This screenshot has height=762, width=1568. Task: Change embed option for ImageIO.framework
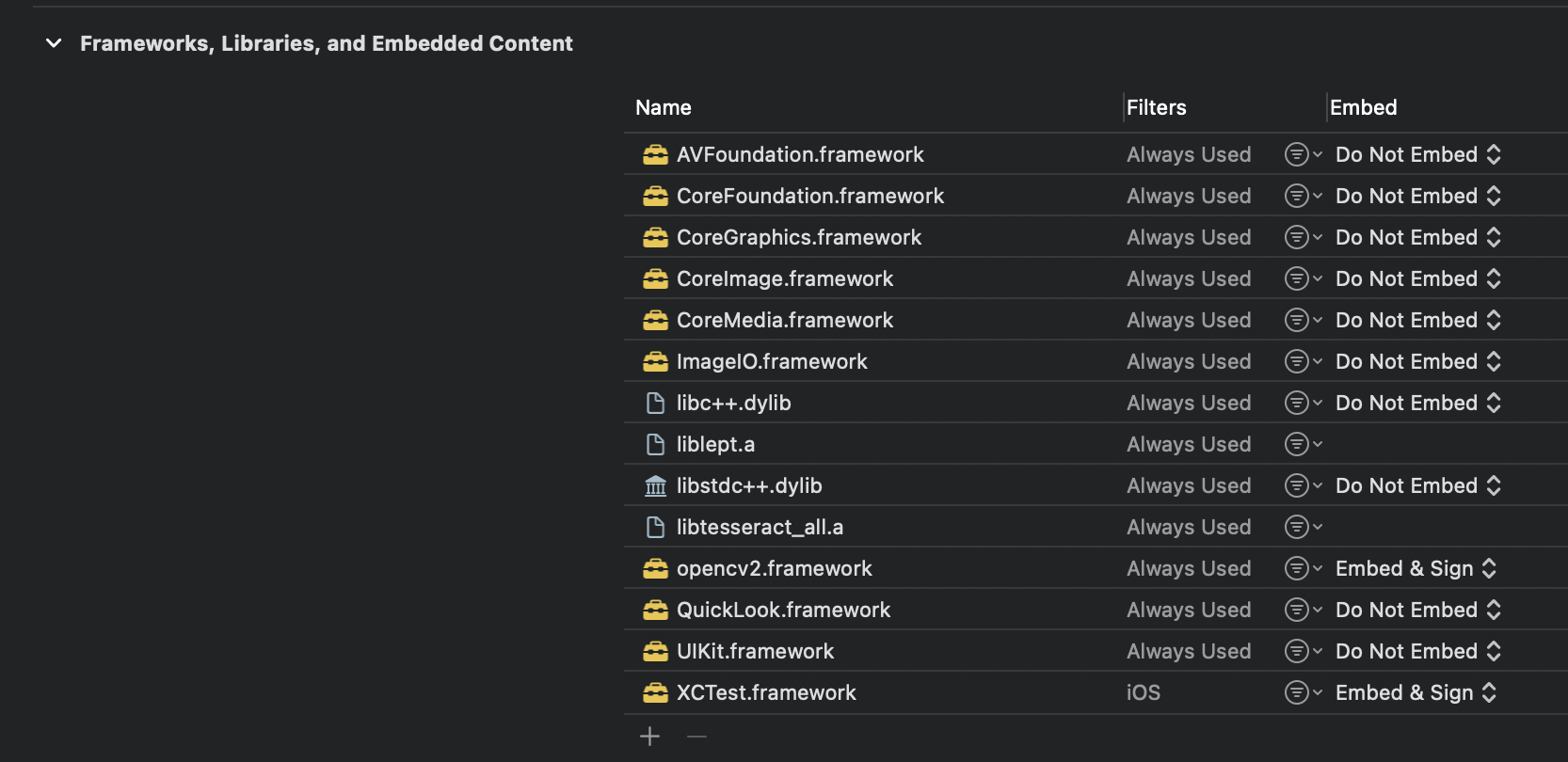click(1418, 361)
